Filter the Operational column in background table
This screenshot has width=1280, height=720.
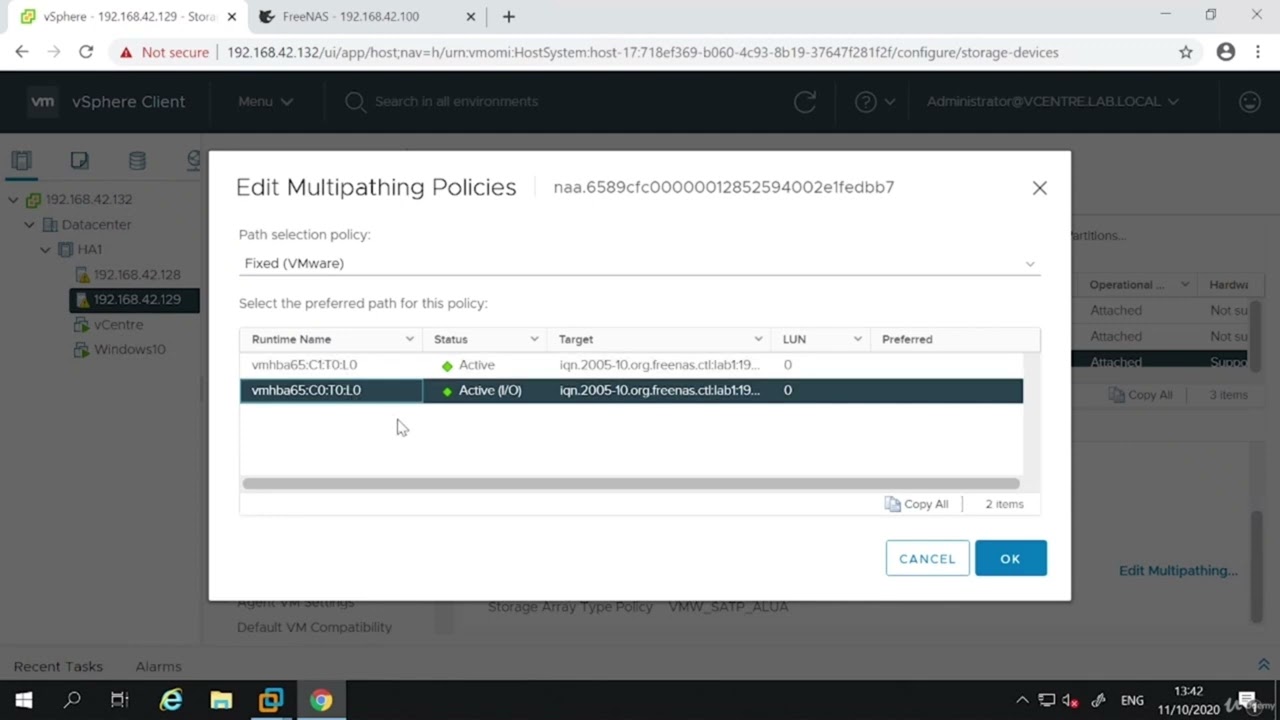click(1185, 285)
